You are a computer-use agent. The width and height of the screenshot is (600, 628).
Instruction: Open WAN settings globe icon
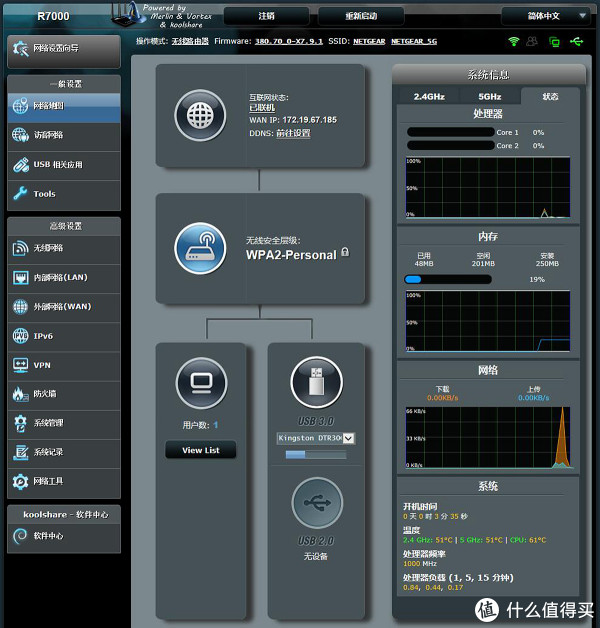[x=20, y=307]
